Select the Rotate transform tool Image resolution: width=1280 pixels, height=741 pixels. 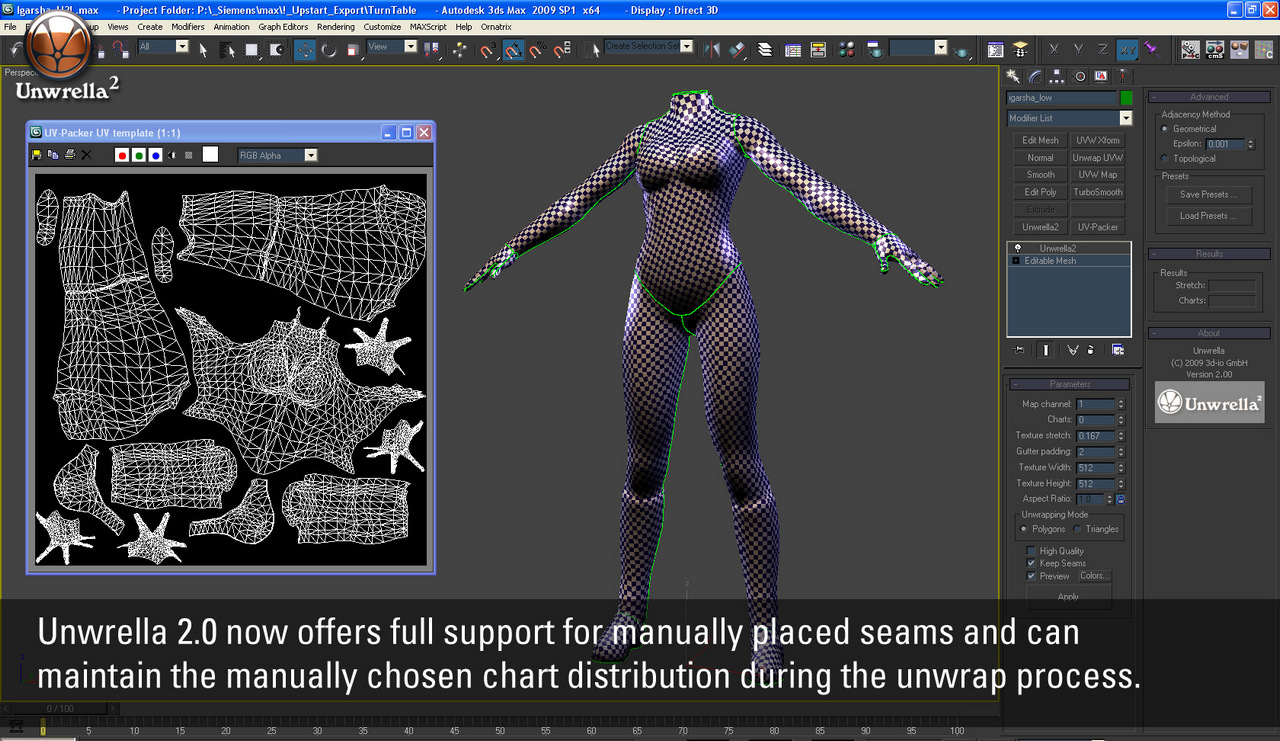point(329,49)
